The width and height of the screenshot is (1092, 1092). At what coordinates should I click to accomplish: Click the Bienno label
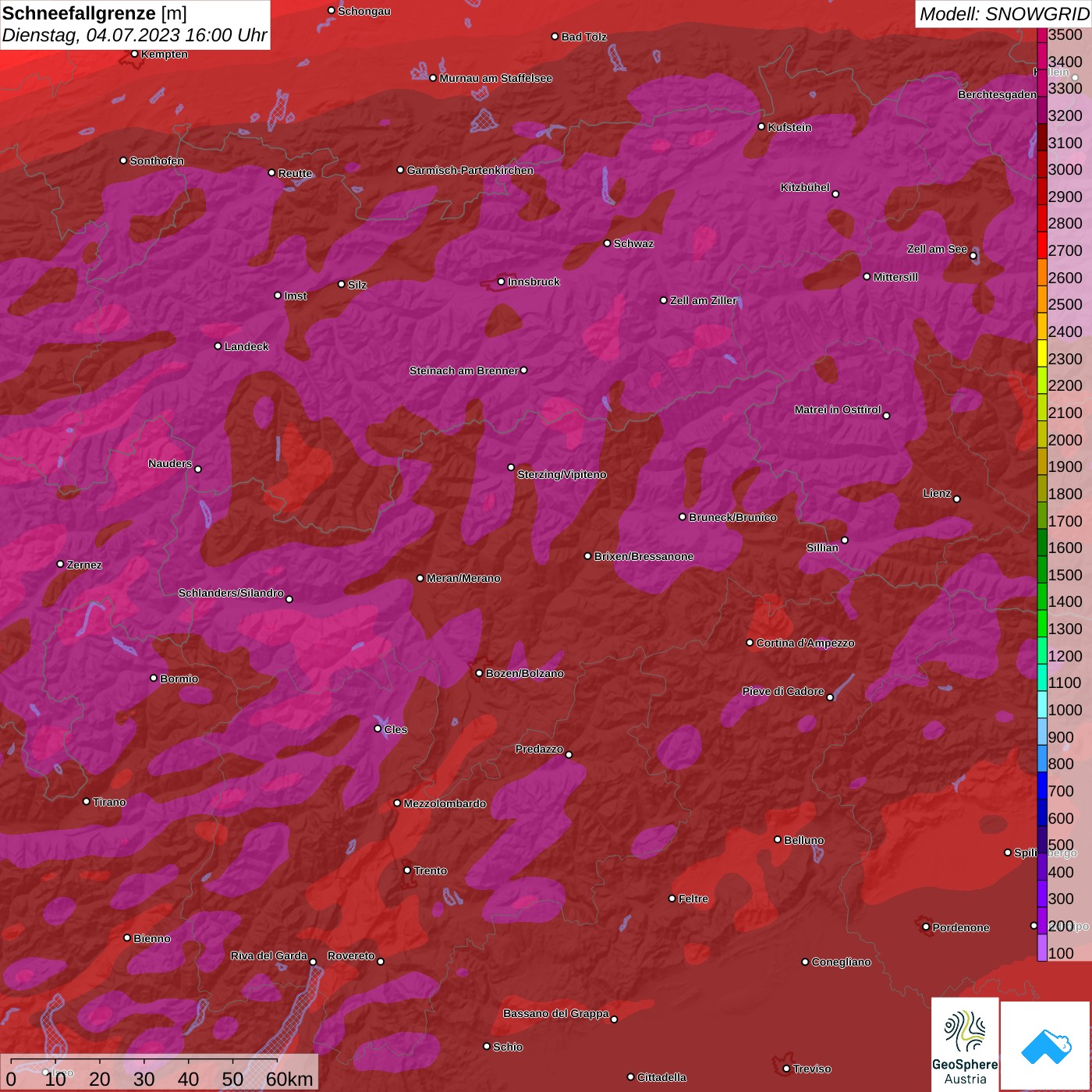tap(152, 938)
